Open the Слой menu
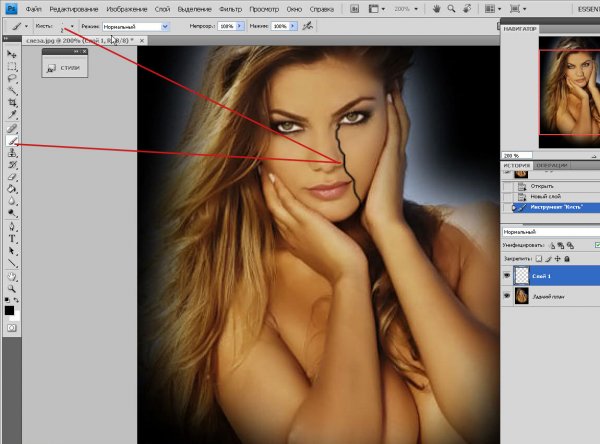The height and width of the screenshot is (444, 600). coord(162,9)
